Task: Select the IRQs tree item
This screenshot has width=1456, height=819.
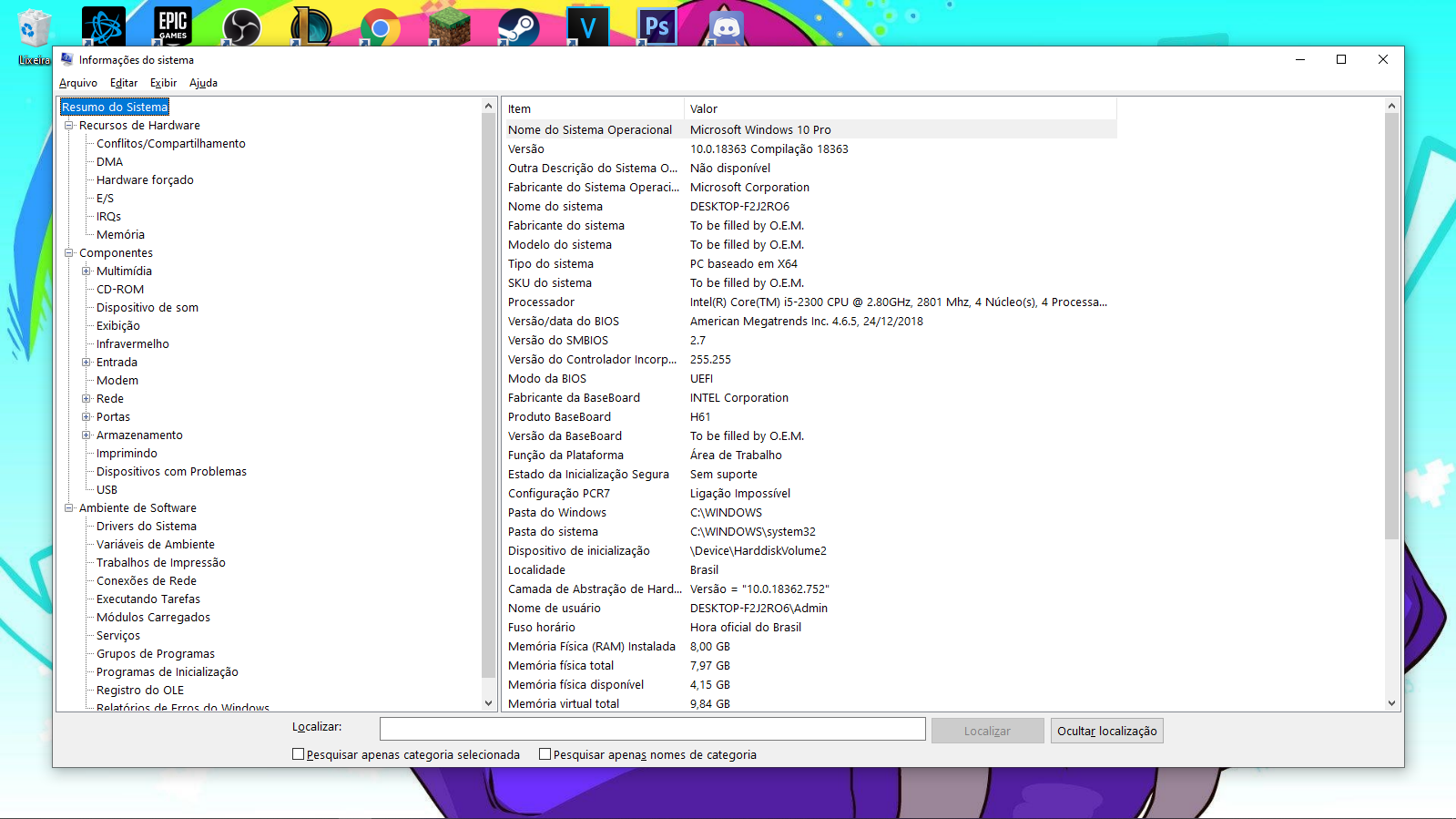Action: [x=108, y=217]
